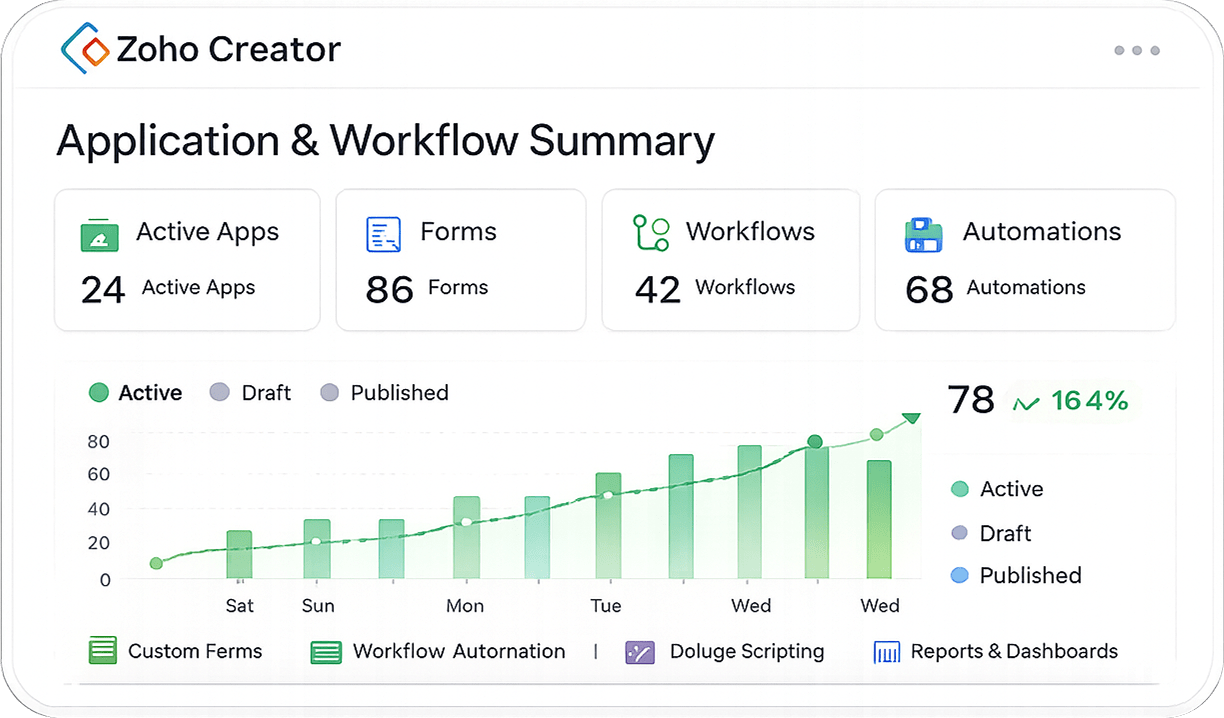Click the Reports & Dashboards chart icon
The image size is (1224, 718).
pyautogui.click(x=887, y=653)
